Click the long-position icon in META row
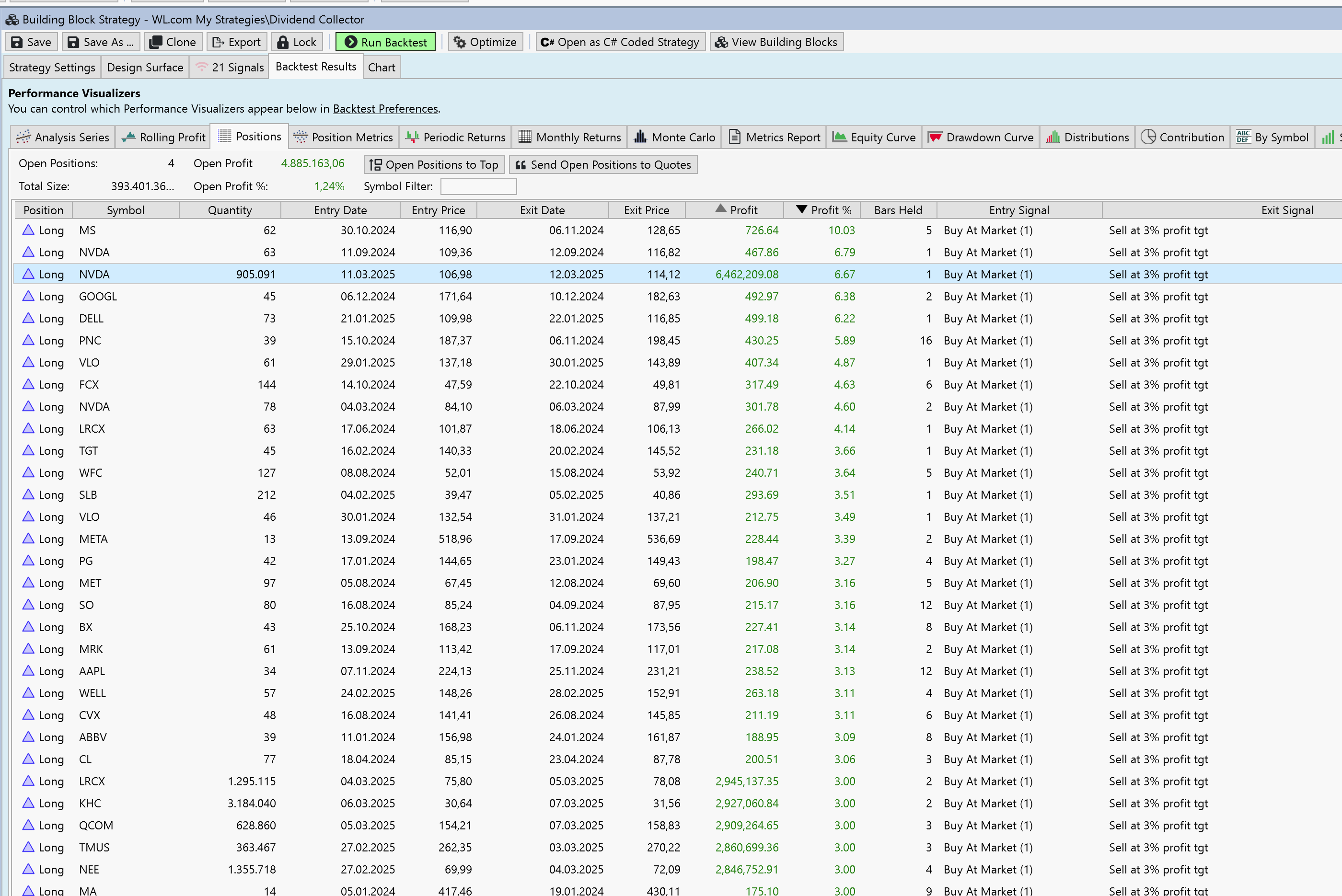Image resolution: width=1342 pixels, height=896 pixels. [28, 538]
